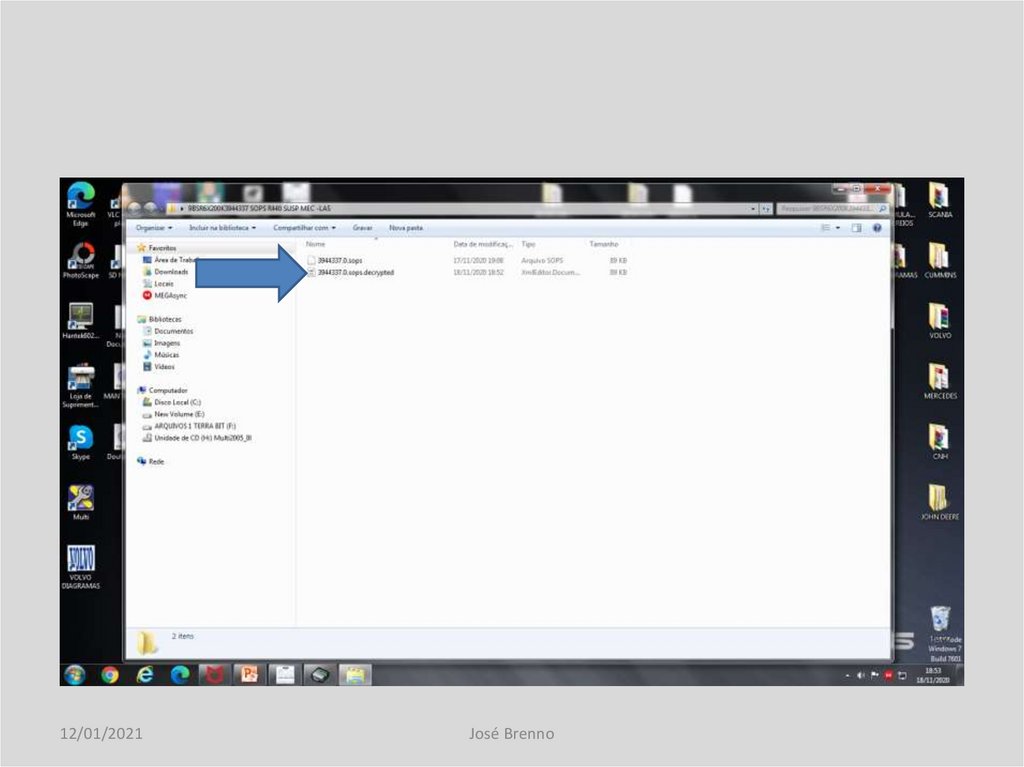Select Favoritos in navigation pane
The height and width of the screenshot is (767, 1024).
[157, 248]
